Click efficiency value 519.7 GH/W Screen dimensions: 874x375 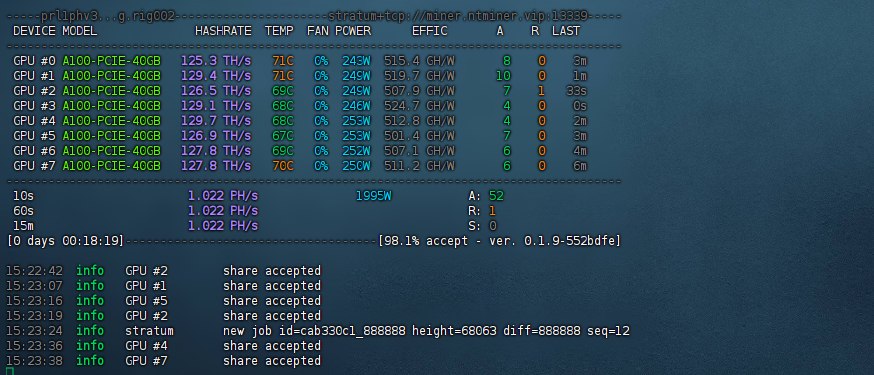click(419, 76)
